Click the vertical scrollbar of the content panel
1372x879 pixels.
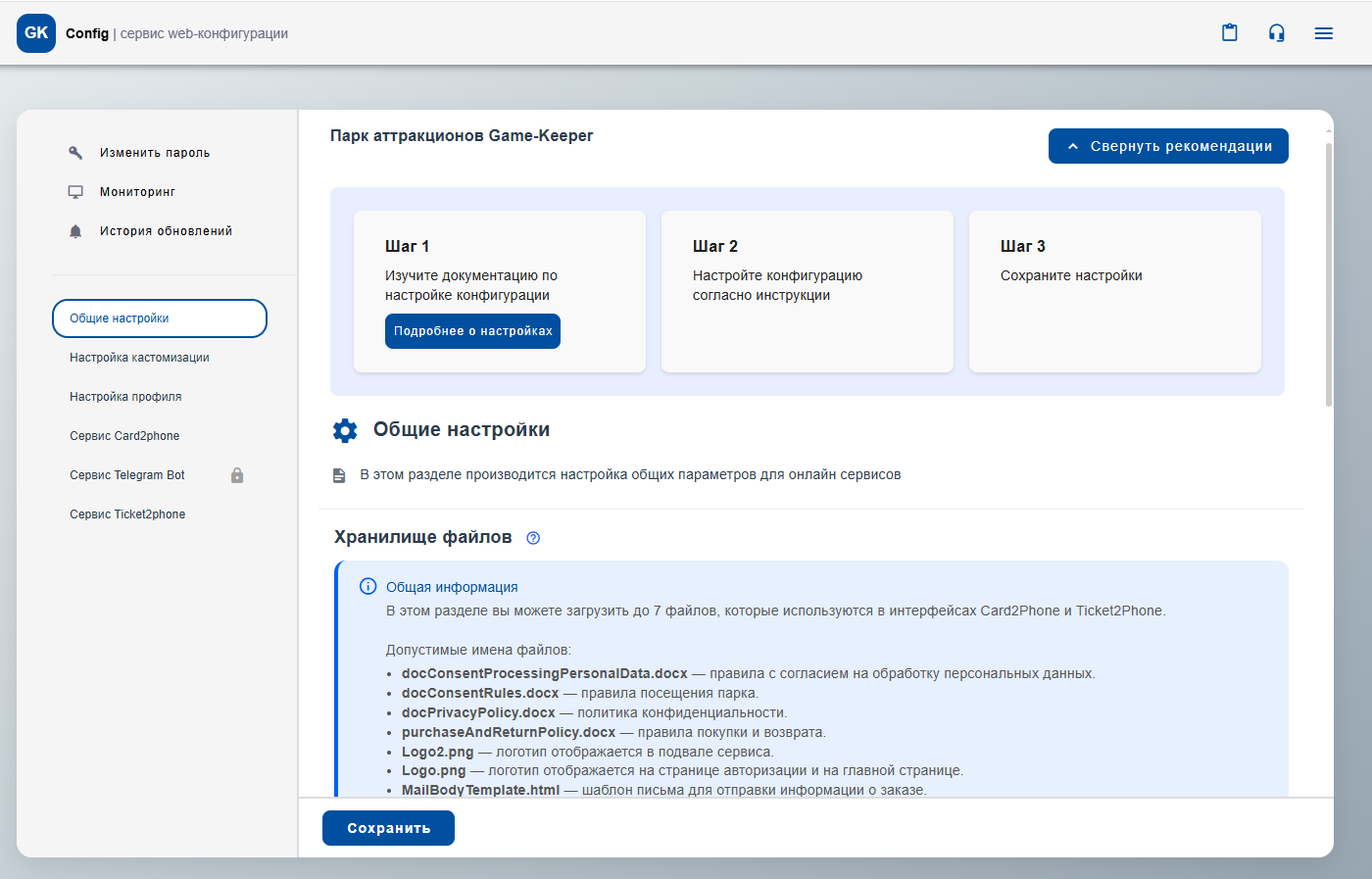point(1329,274)
